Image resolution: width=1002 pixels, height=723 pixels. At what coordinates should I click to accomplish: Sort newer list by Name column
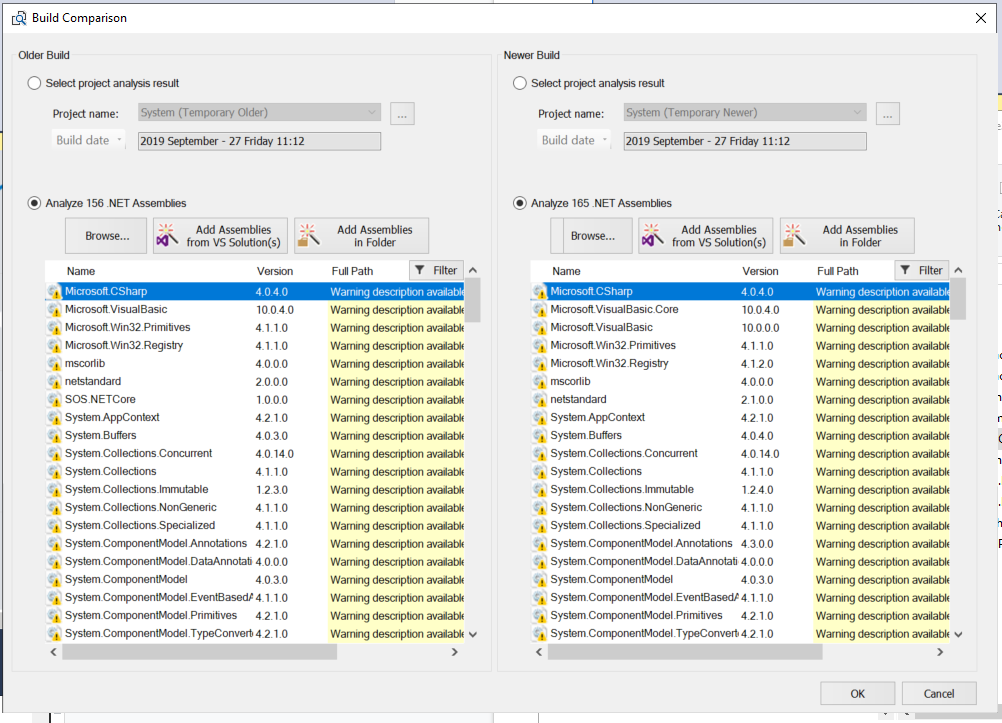566,271
